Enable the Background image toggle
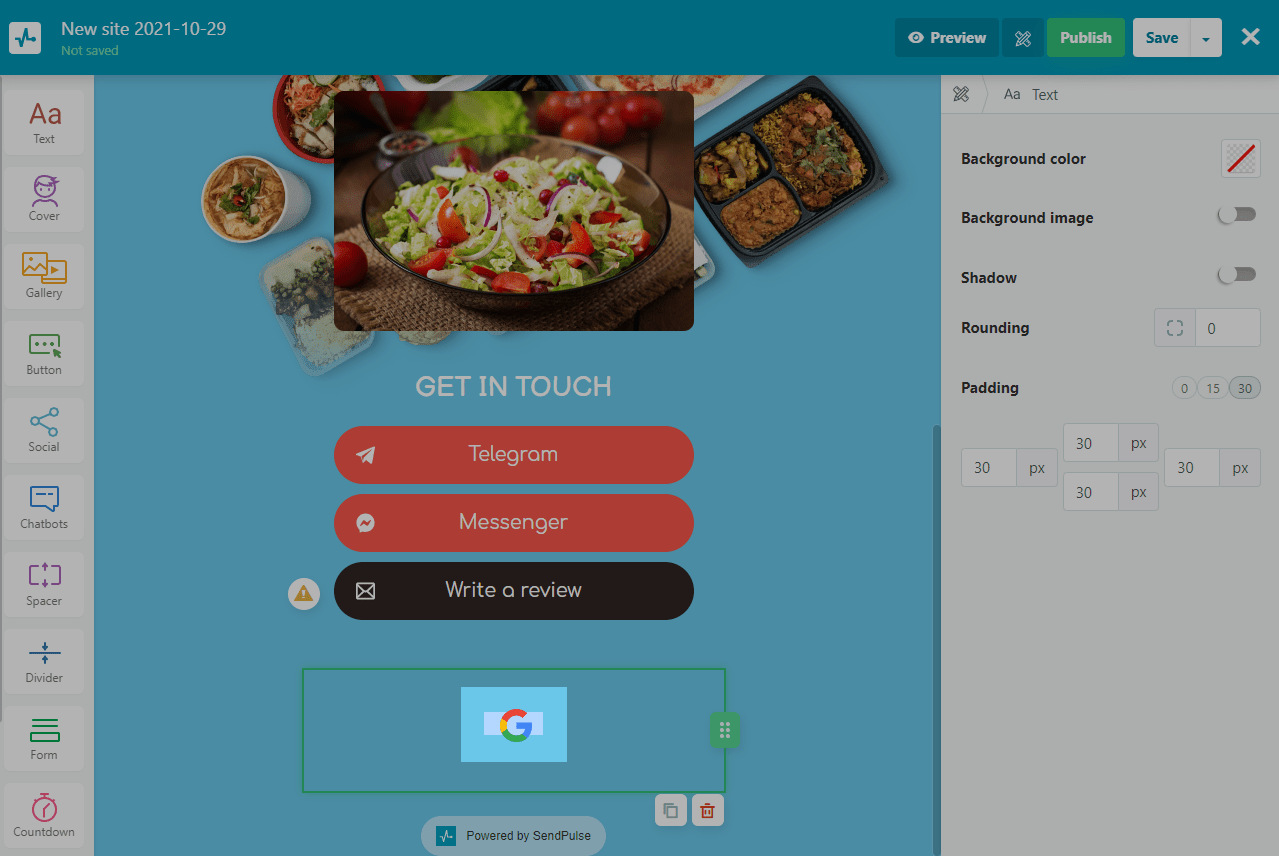 [1237, 215]
